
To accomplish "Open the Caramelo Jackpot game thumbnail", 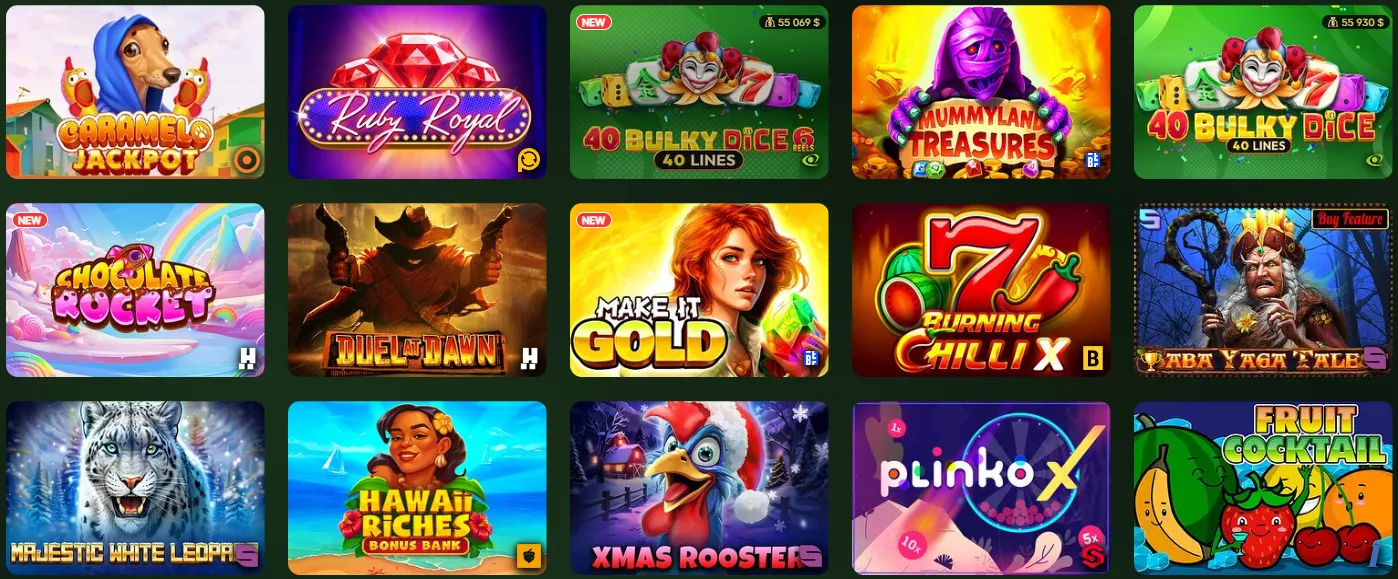I will point(135,92).
